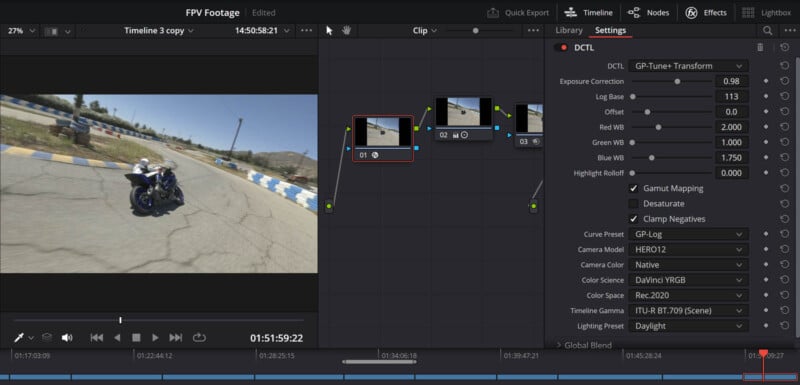Open the timecode 14:50:58:21 dropdown

click(x=262, y=31)
